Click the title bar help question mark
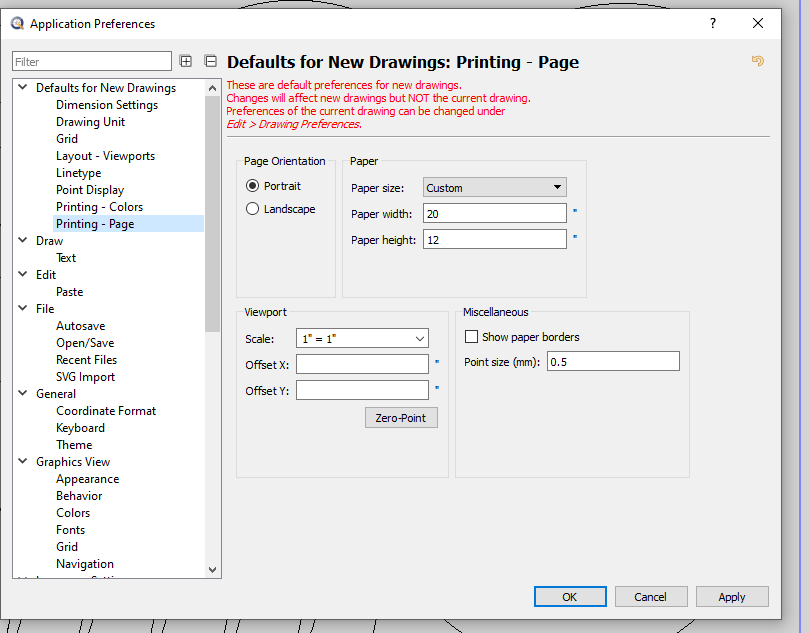The height and width of the screenshot is (633, 809). 712,23
